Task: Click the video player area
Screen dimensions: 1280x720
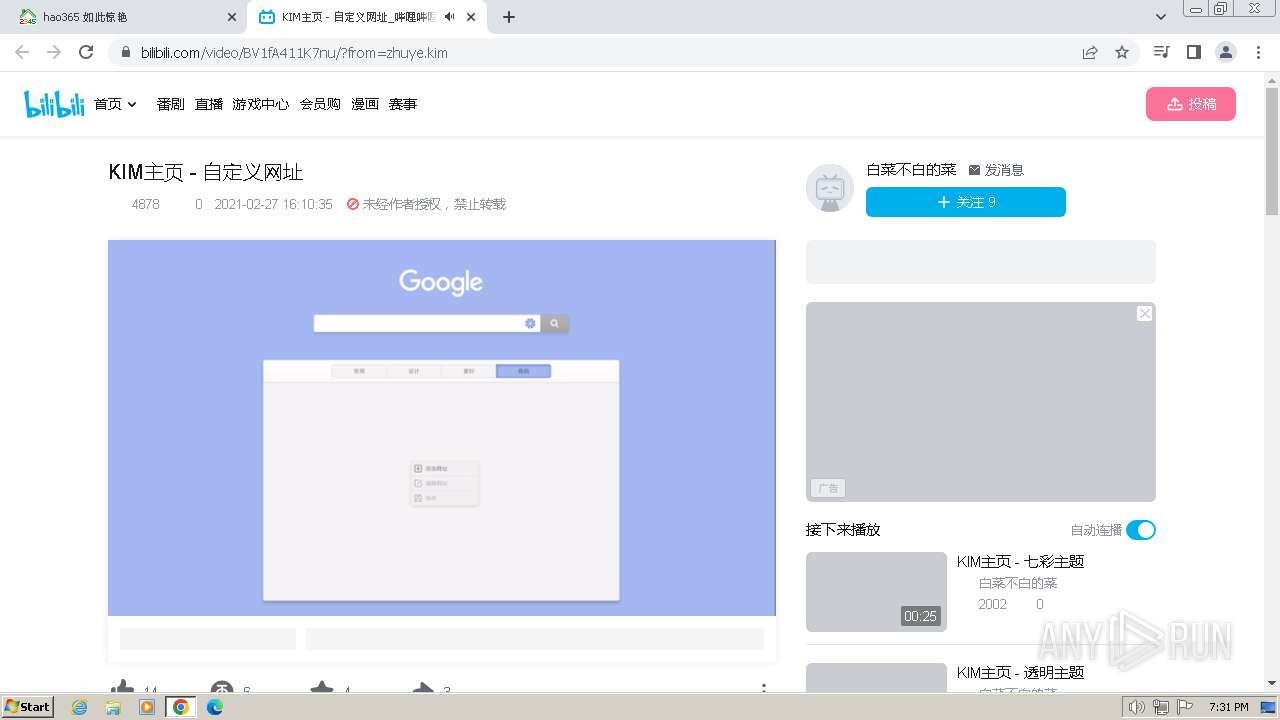Action: coord(441,428)
